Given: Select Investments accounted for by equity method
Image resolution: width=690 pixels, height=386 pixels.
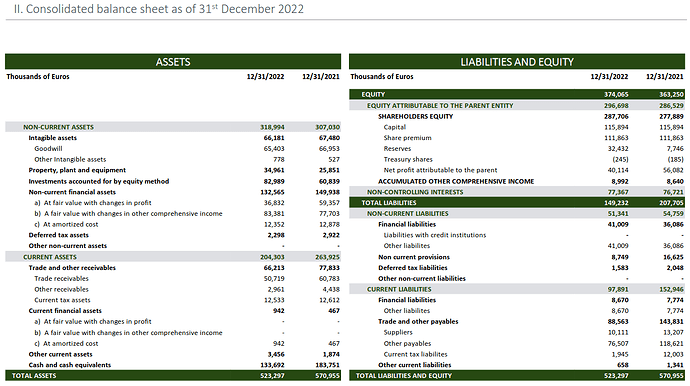Looking at the screenshot, I should click(x=99, y=181).
